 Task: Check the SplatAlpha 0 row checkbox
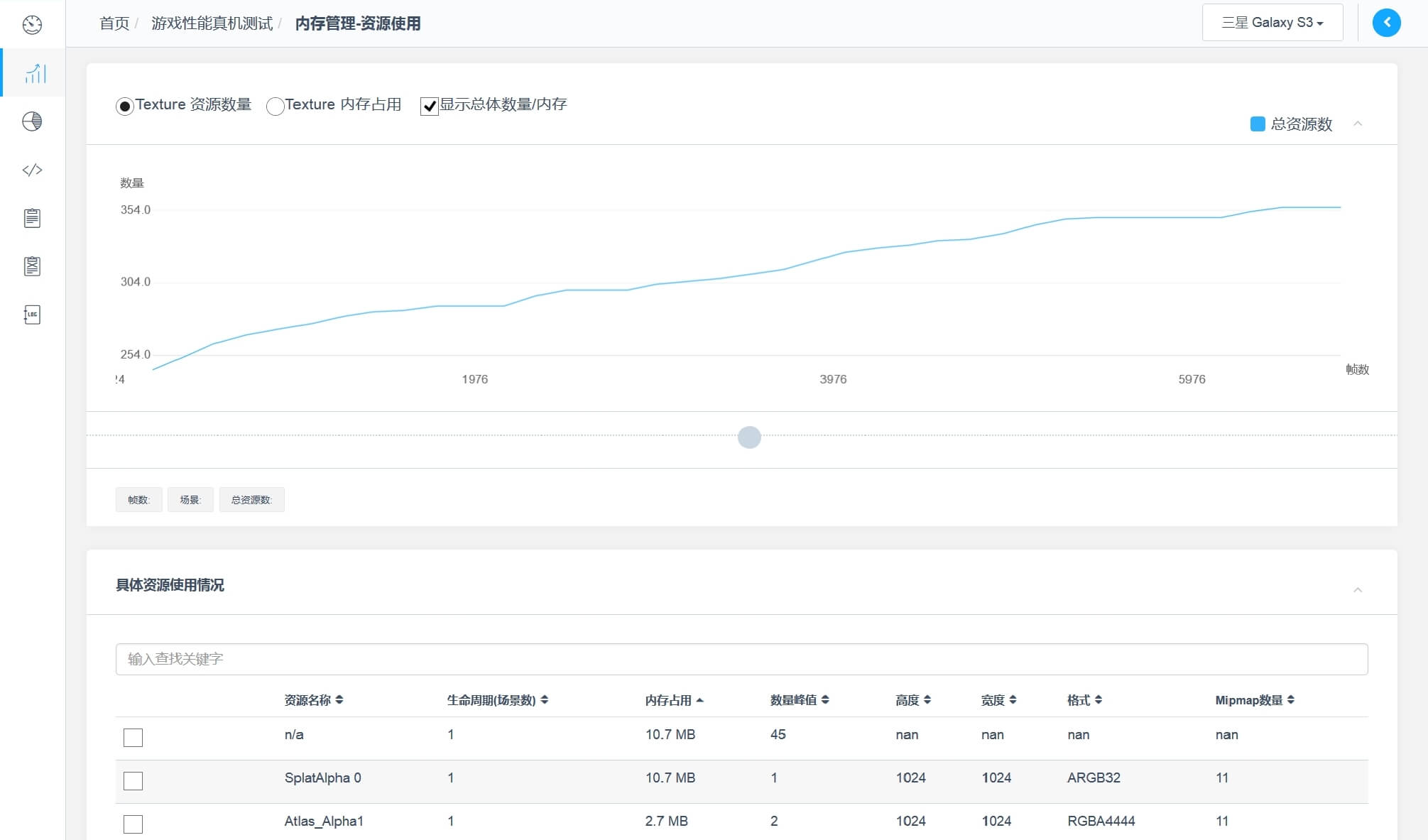point(133,781)
